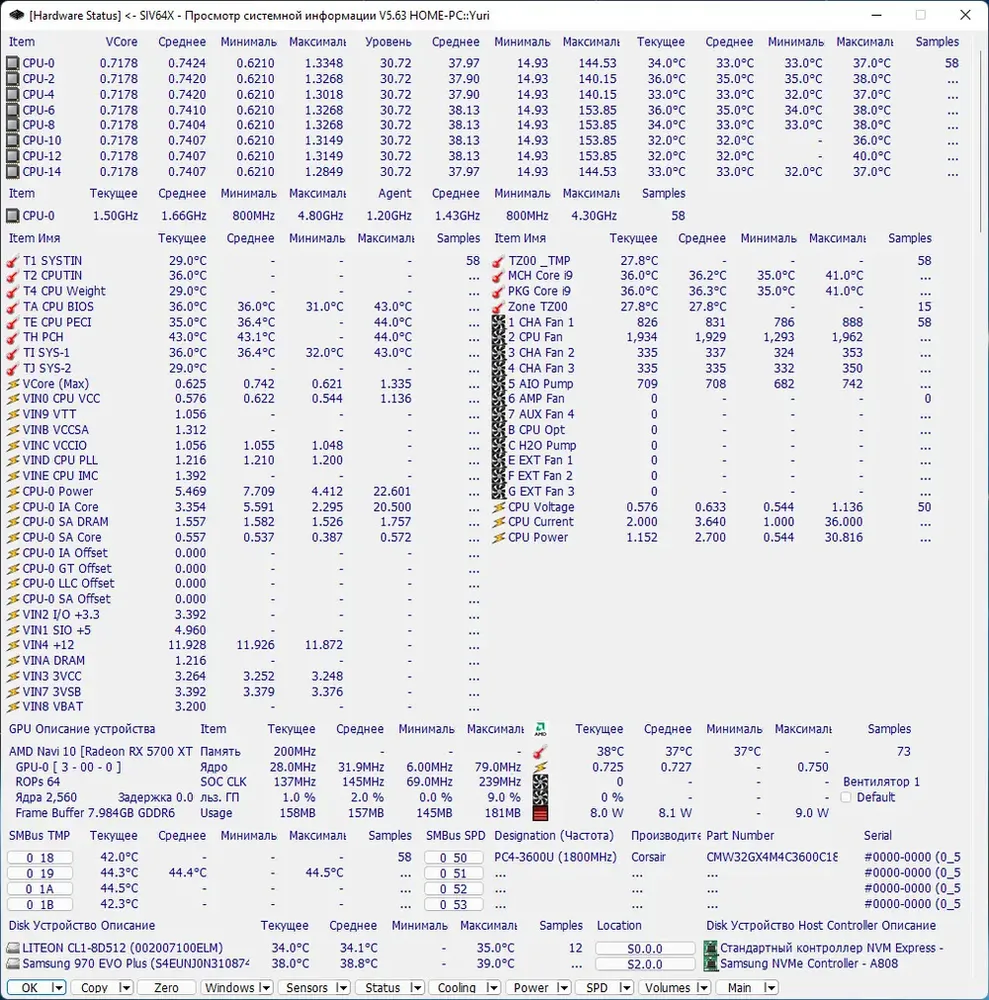Click the S0.0.0 disk location field
The height and width of the screenshot is (1000, 989).
645,948
